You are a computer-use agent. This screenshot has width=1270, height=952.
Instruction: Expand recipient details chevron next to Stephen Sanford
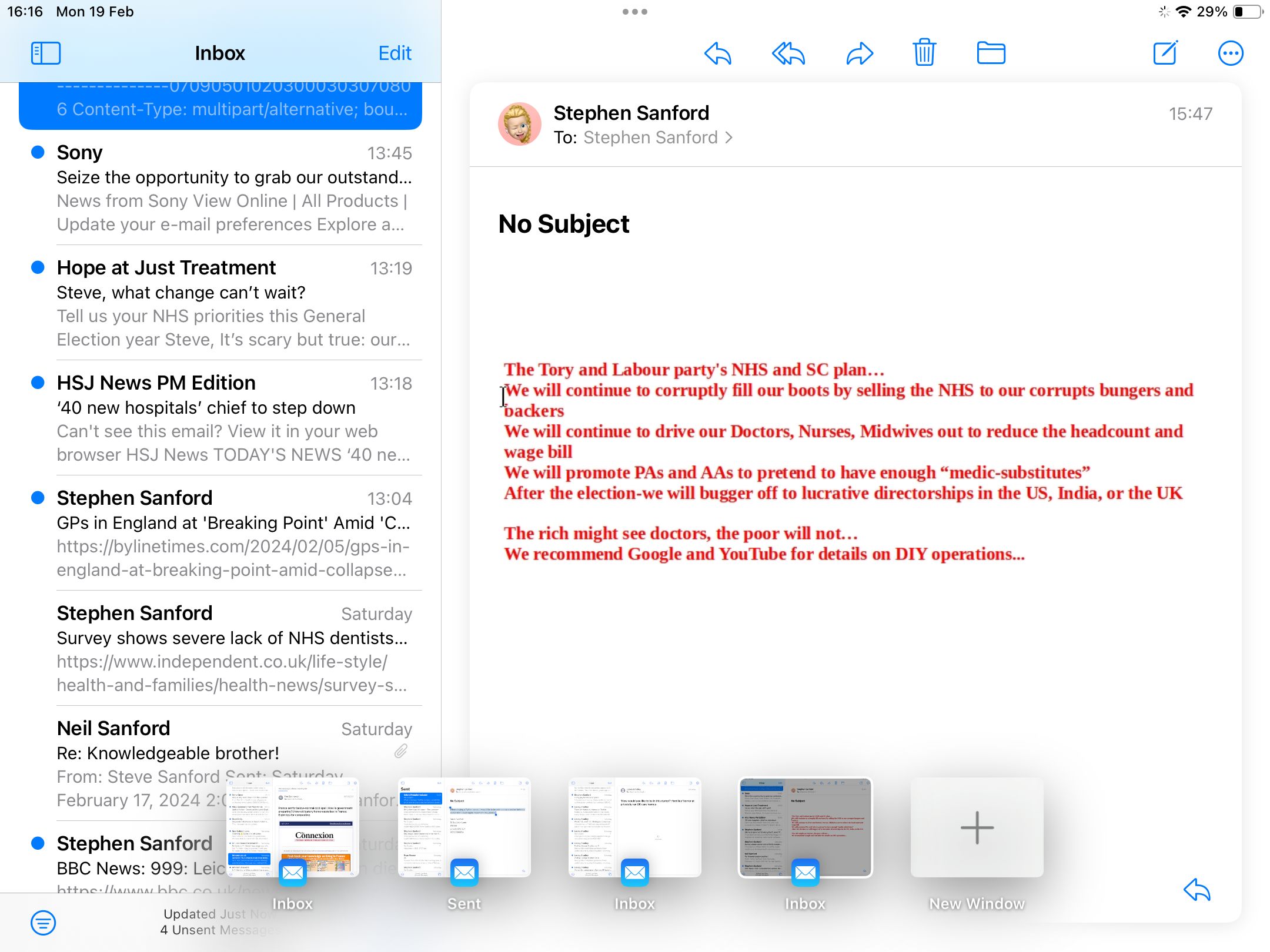(x=729, y=138)
